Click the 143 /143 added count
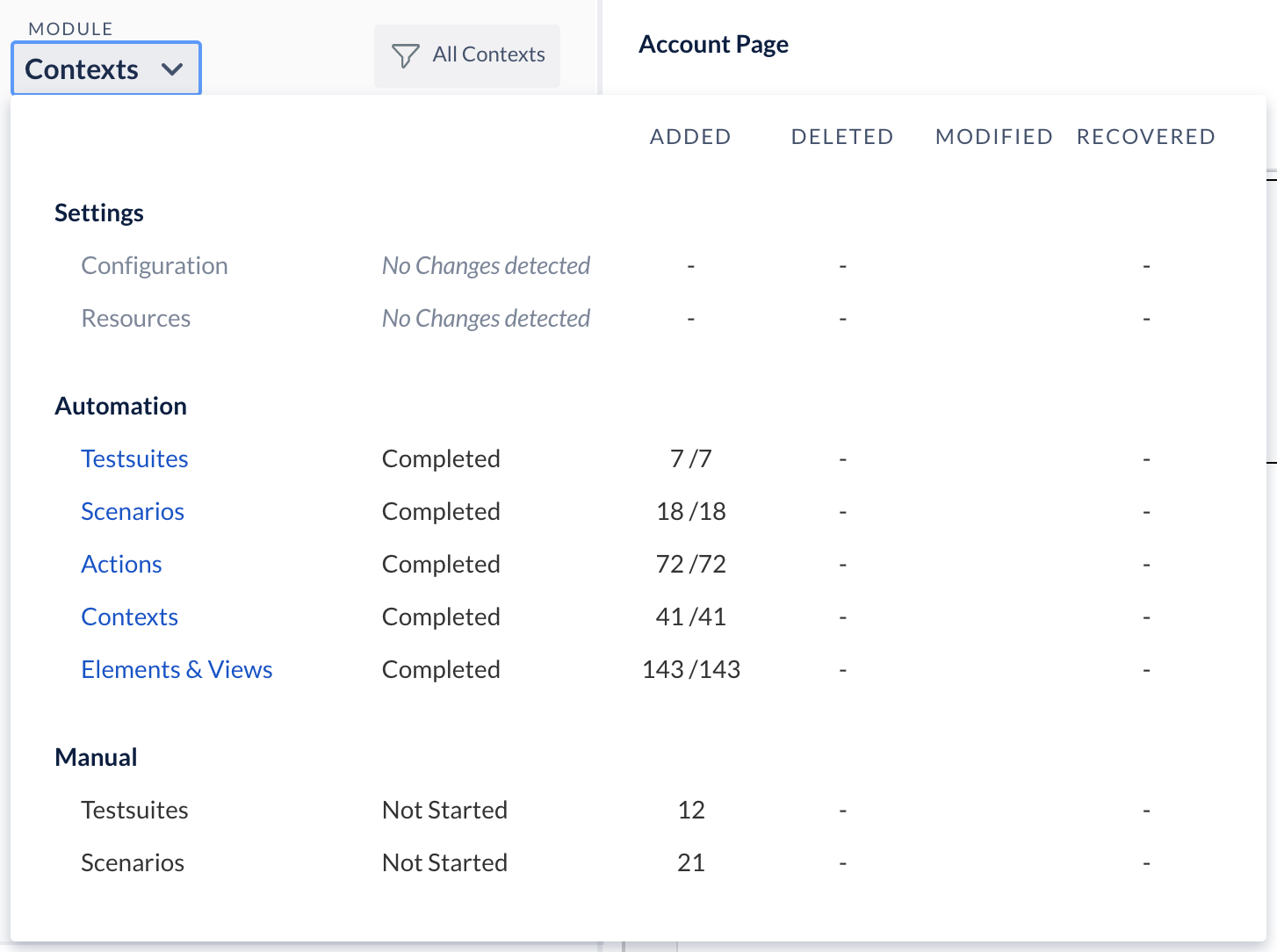Screen dimensions: 1277x952 coord(691,669)
